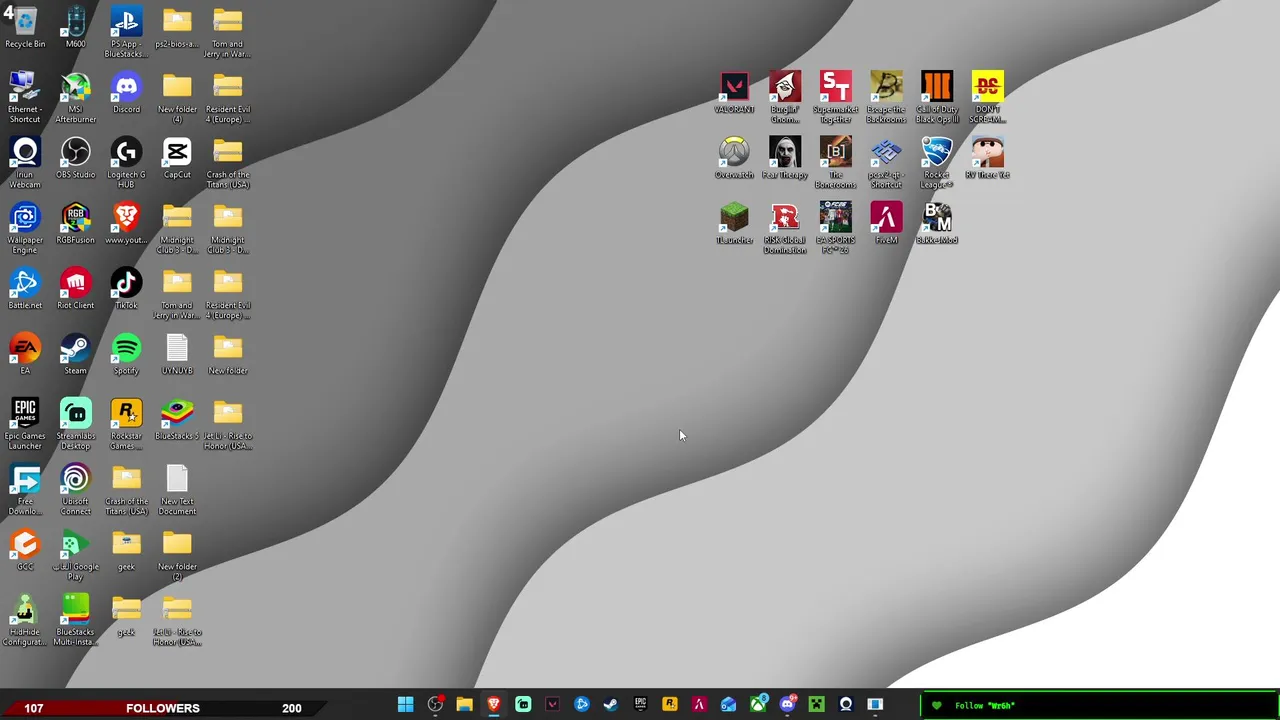Launch the VALORANT desktop shortcut

(734, 93)
